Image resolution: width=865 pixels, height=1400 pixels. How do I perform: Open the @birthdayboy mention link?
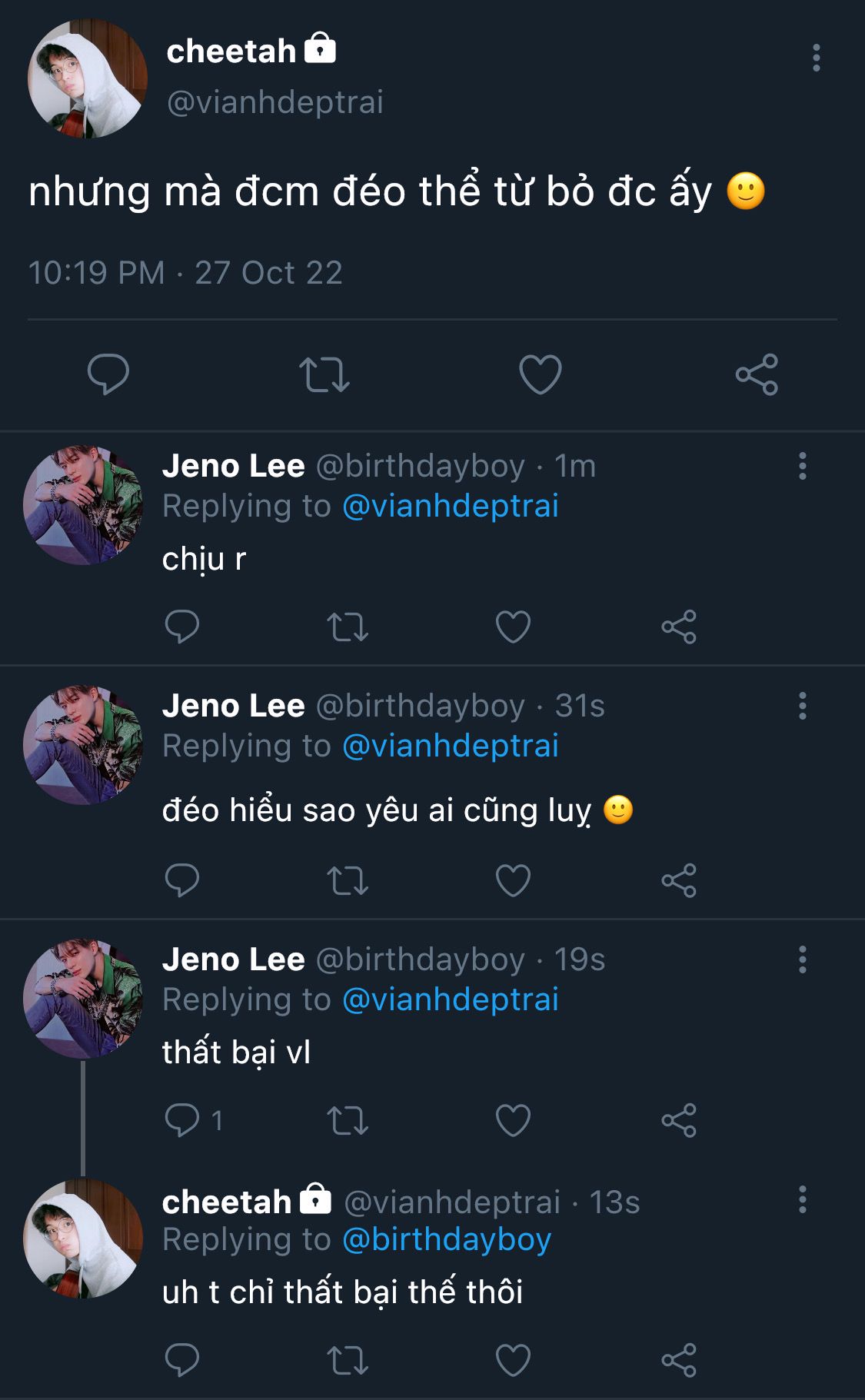point(447,1239)
